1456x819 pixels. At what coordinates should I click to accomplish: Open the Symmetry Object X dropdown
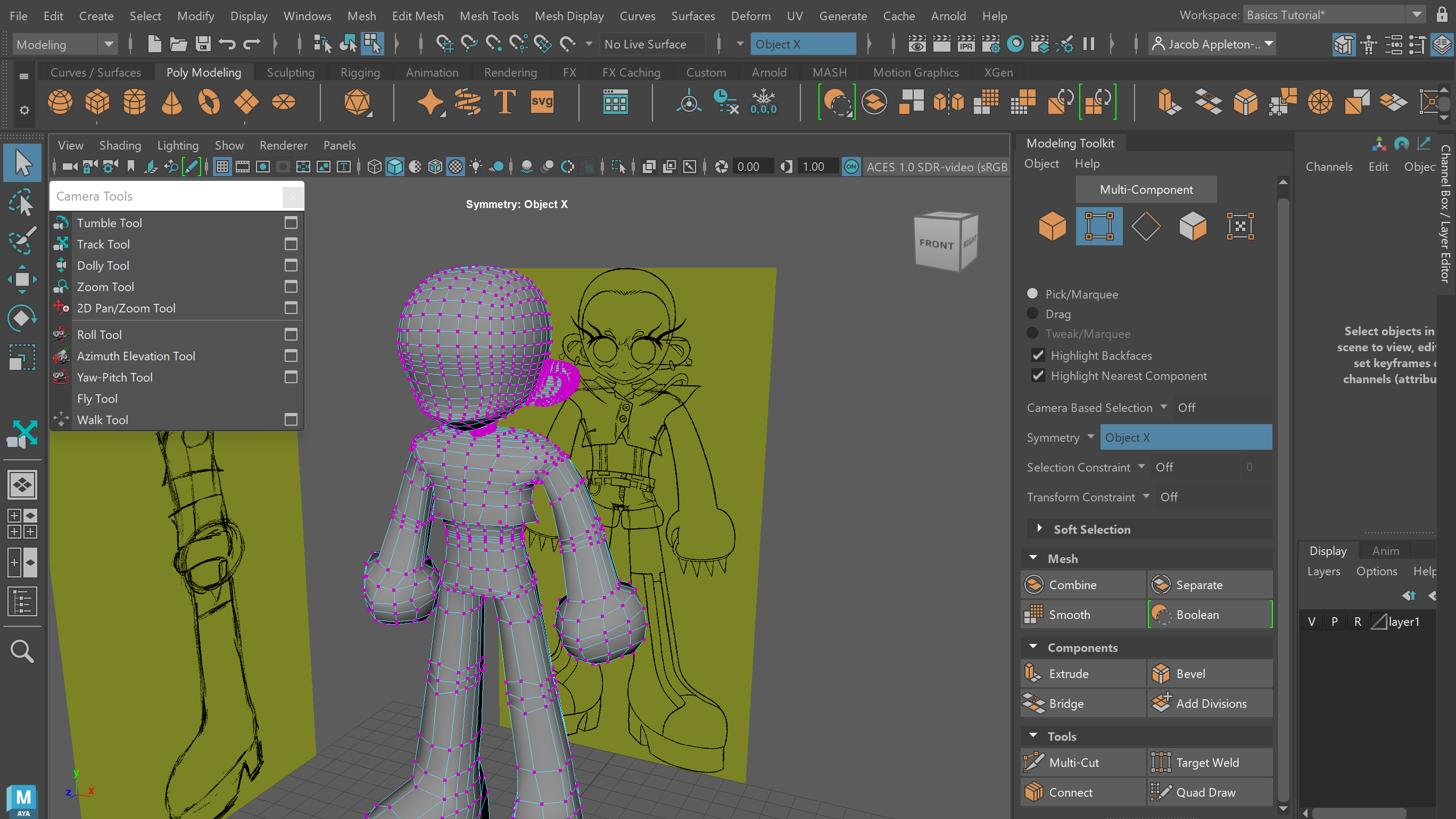click(1185, 437)
